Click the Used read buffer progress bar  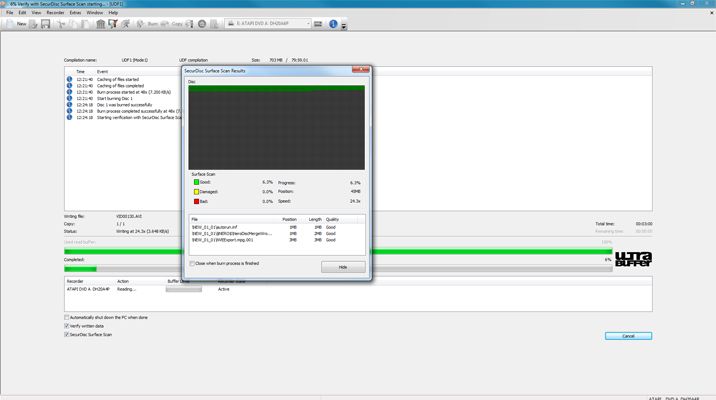338,252
